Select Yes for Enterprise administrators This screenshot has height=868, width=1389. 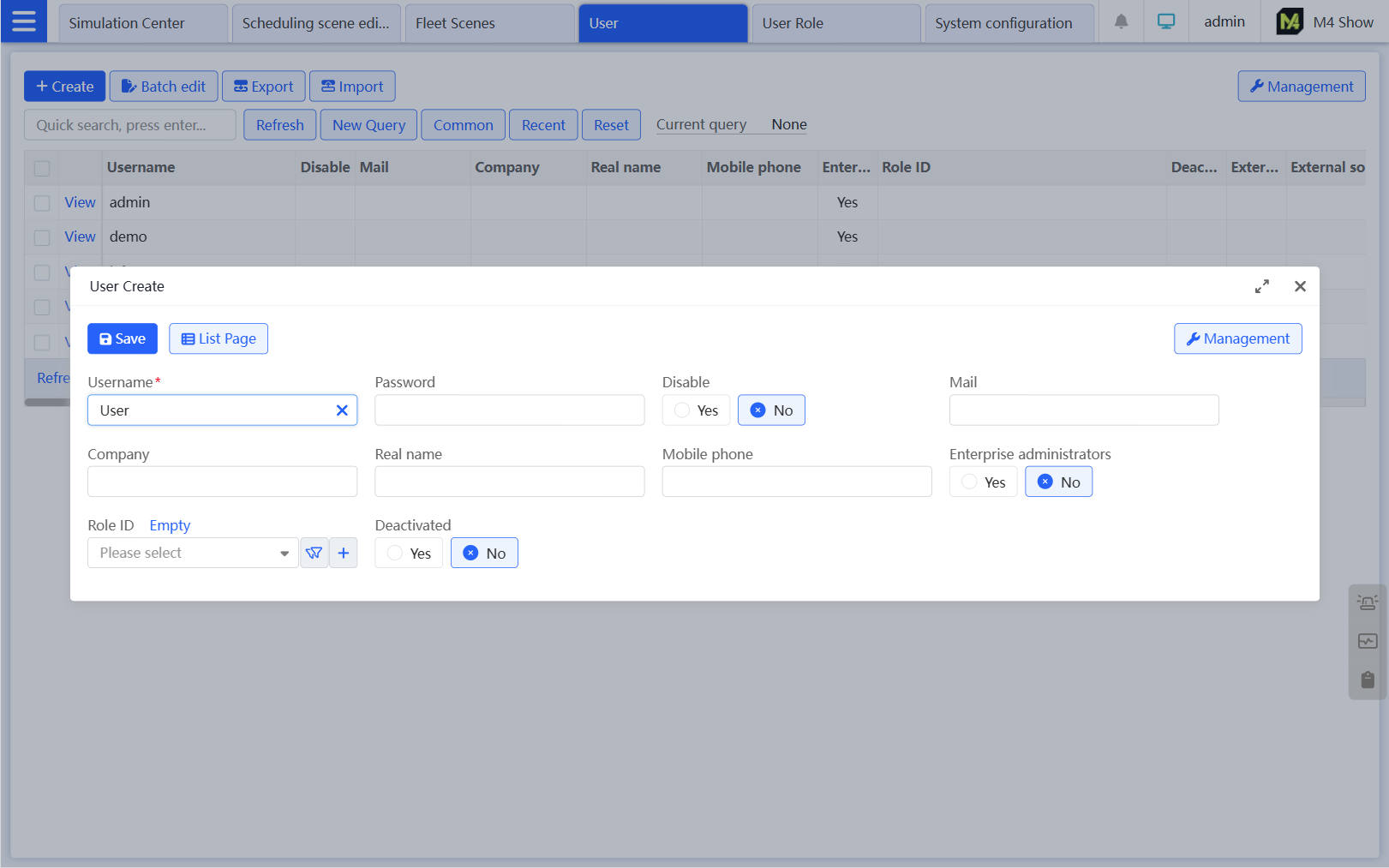tap(983, 482)
